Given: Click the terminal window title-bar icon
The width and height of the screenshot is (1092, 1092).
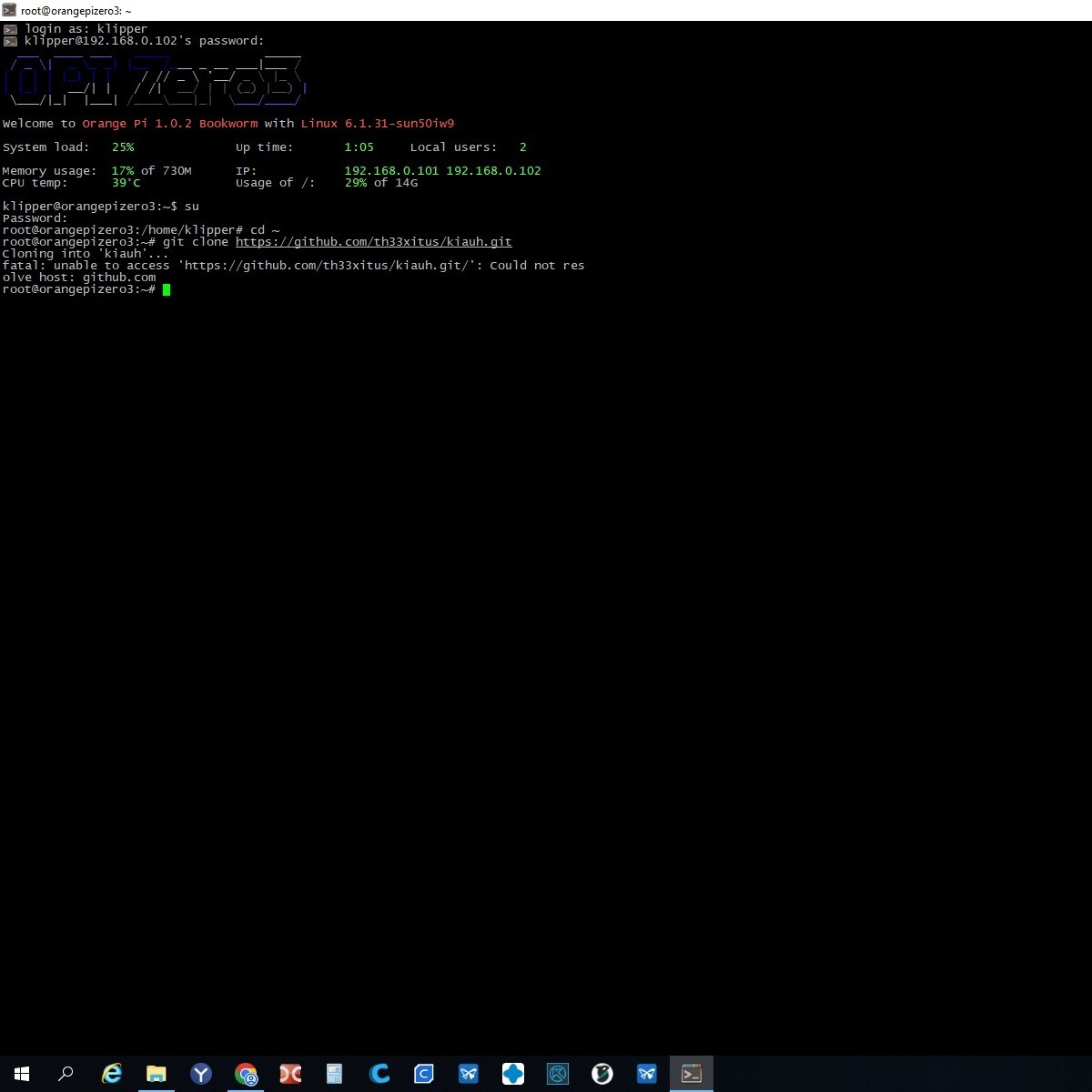Looking at the screenshot, I should click(9, 10).
